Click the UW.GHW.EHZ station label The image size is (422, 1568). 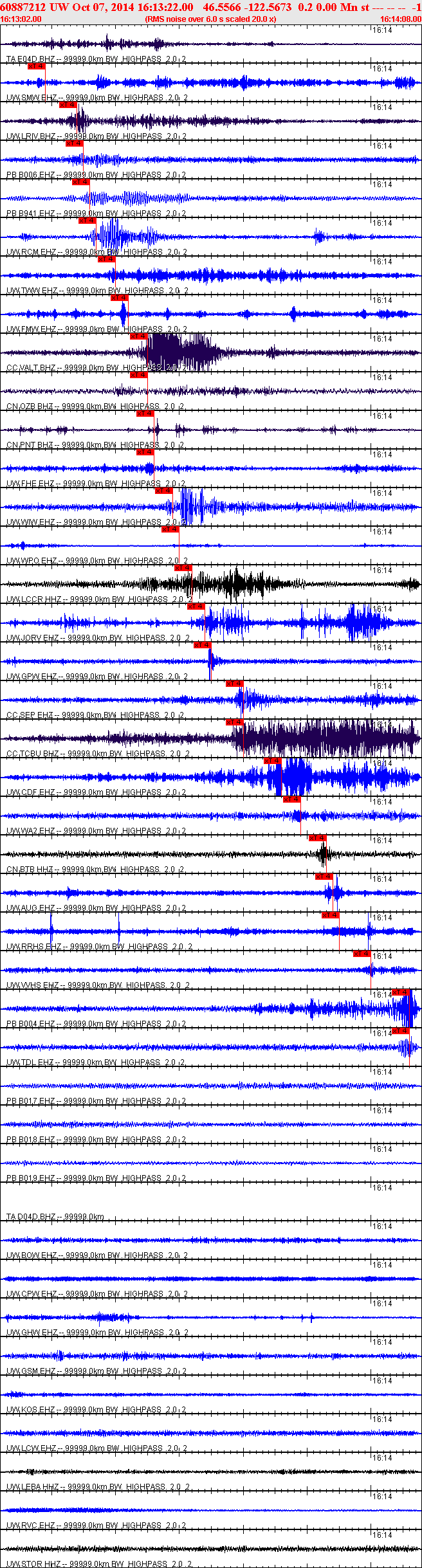(x=32, y=1333)
